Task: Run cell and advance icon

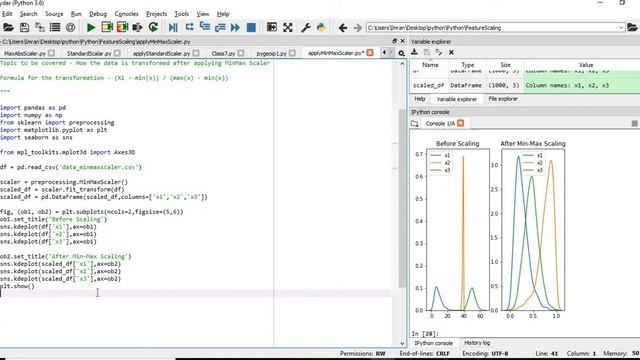Action: tap(122, 27)
